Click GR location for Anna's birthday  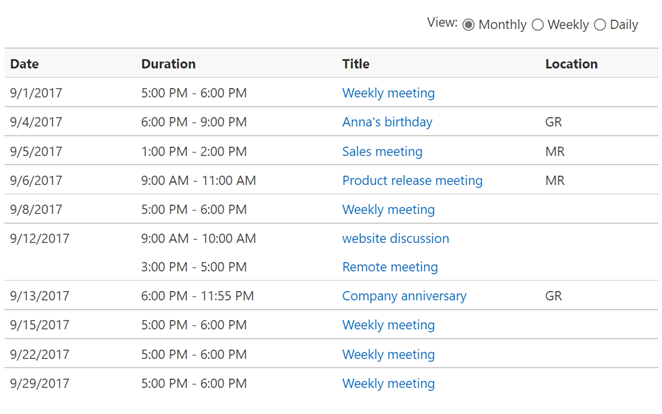pos(553,122)
